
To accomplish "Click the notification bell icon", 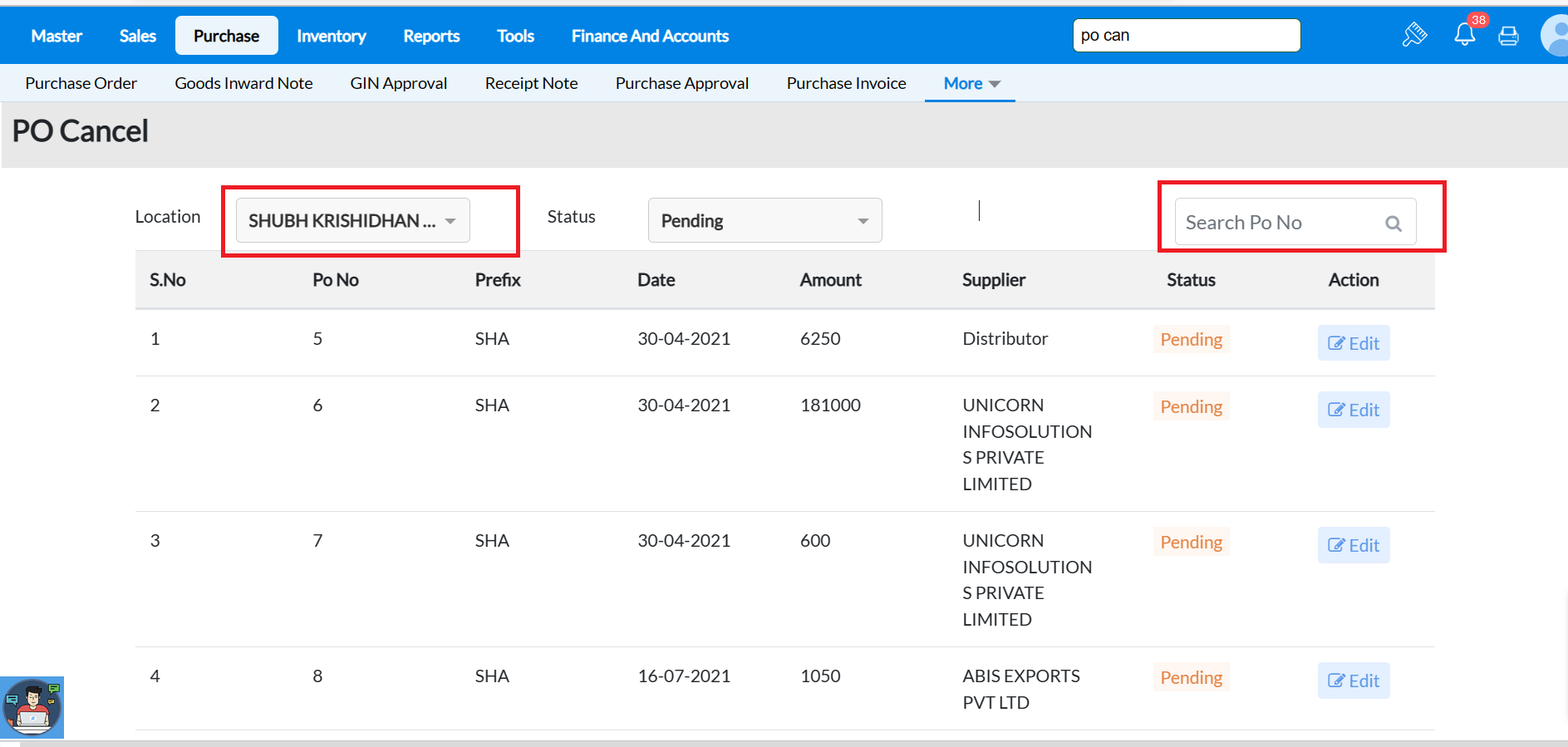I will [1464, 35].
